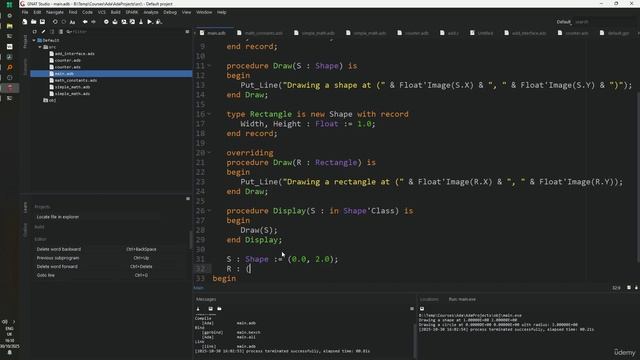640x360 pixels.
Task: Click the Run main play icon
Action: click(x=150, y=22)
